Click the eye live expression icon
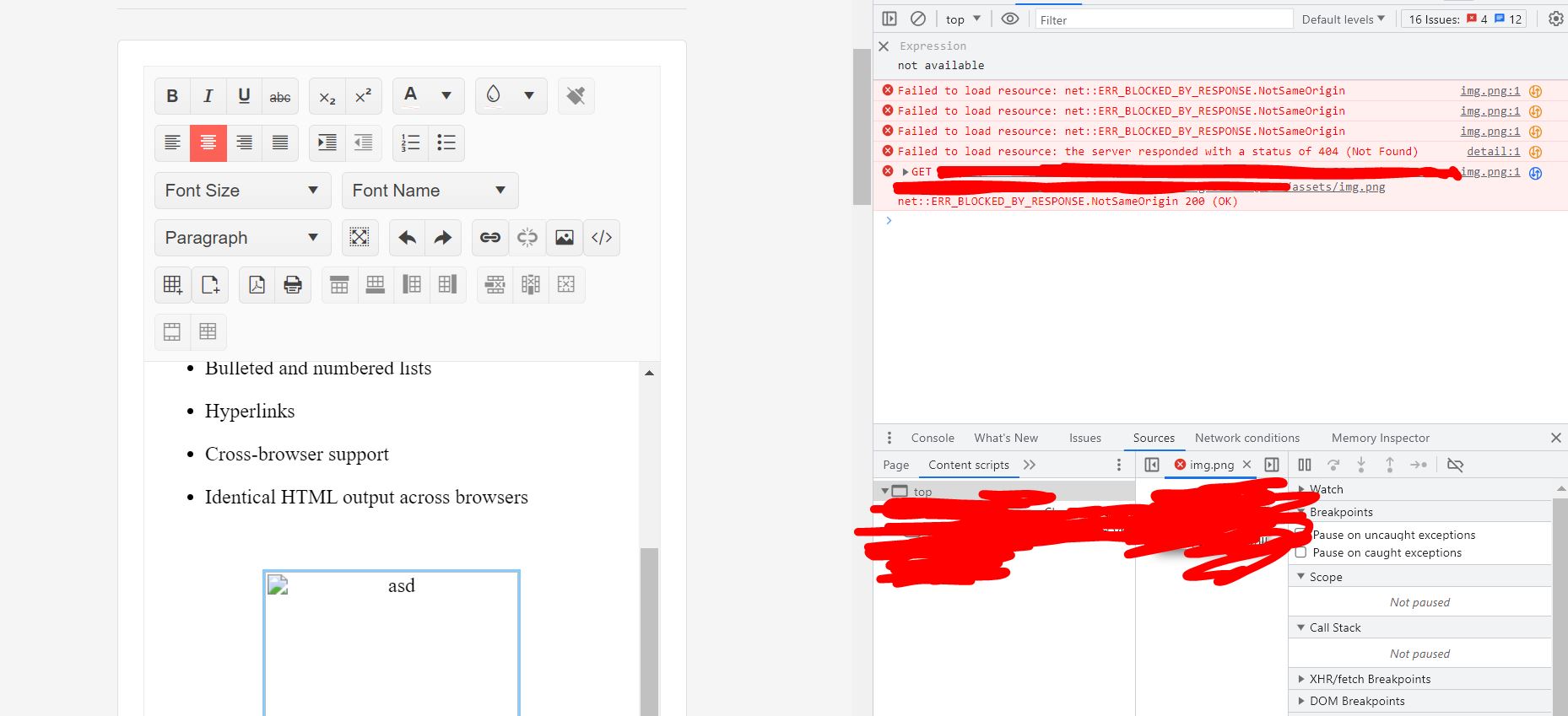The width and height of the screenshot is (1568, 716). pyautogui.click(x=1009, y=19)
